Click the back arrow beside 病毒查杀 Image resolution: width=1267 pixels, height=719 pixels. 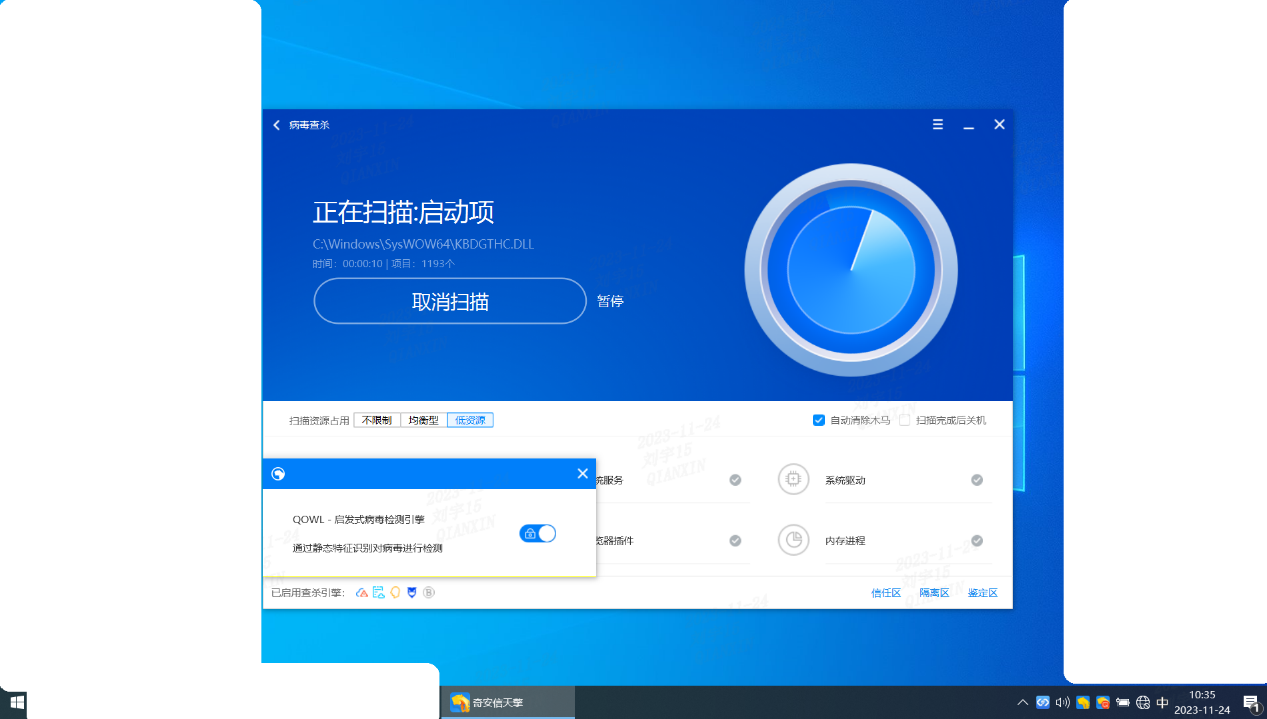(277, 125)
